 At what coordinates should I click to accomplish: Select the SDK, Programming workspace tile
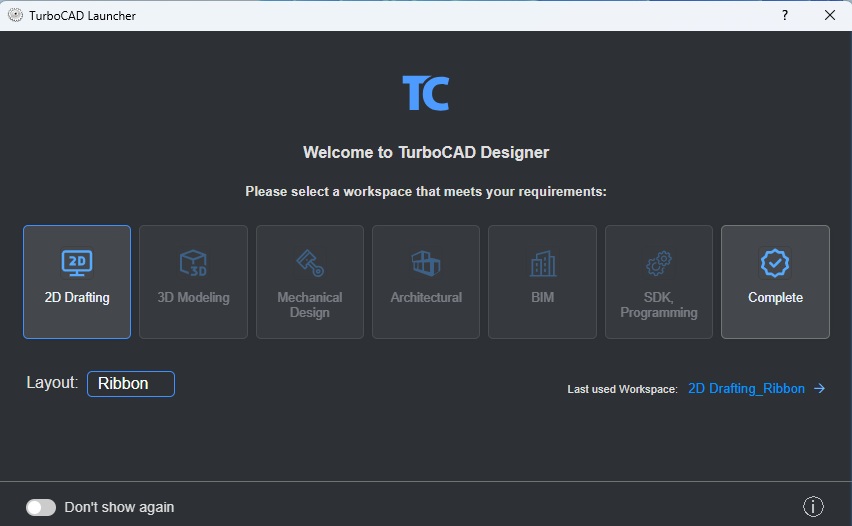659,282
